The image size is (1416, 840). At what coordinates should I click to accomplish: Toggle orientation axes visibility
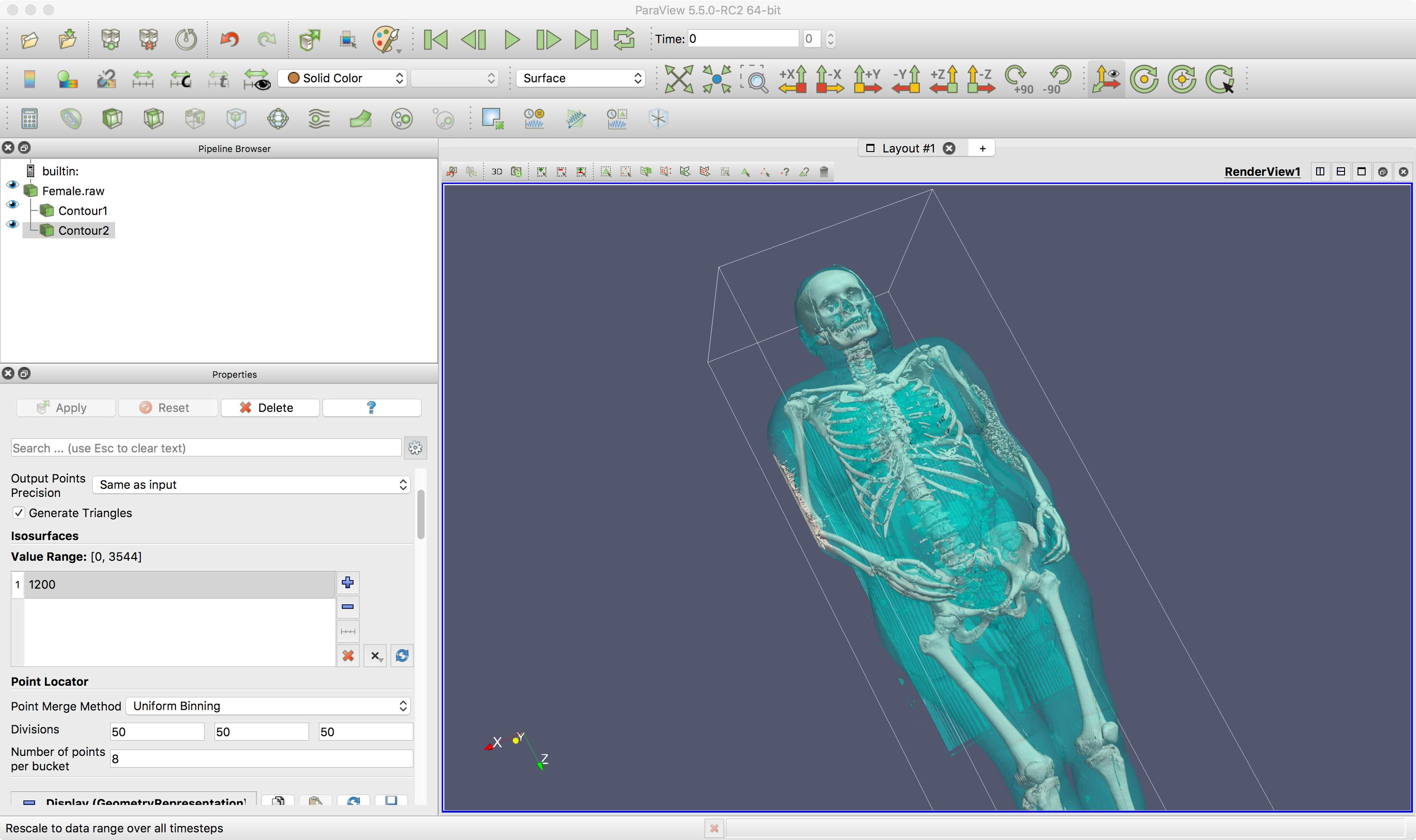click(1106, 79)
